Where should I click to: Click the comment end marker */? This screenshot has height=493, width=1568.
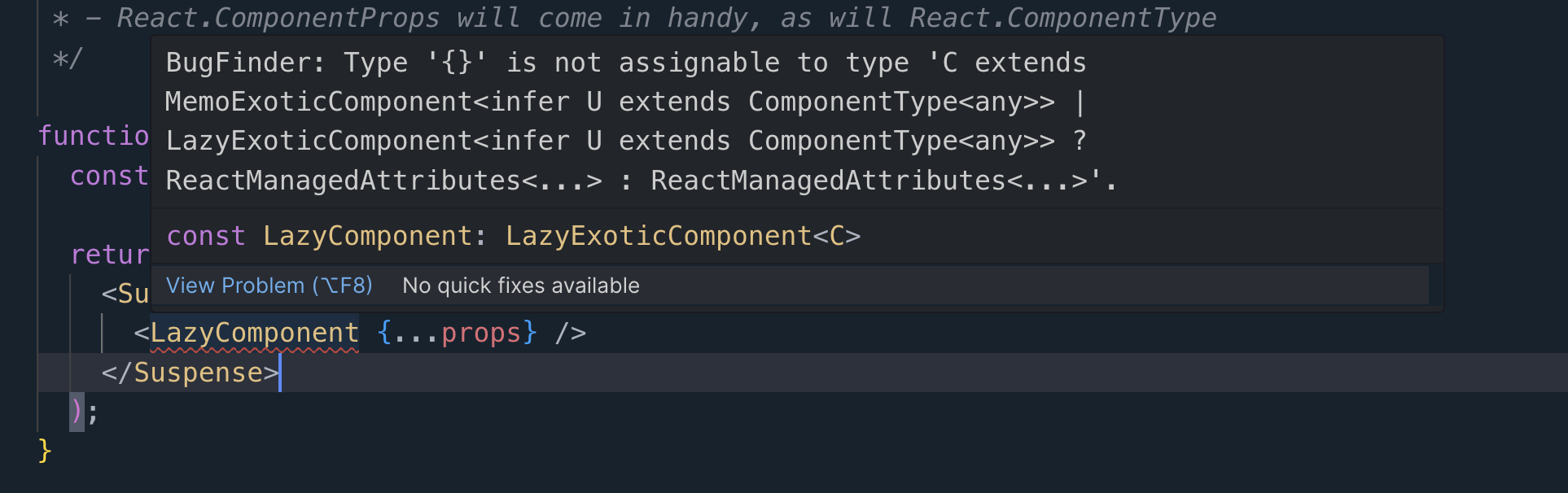[x=67, y=59]
